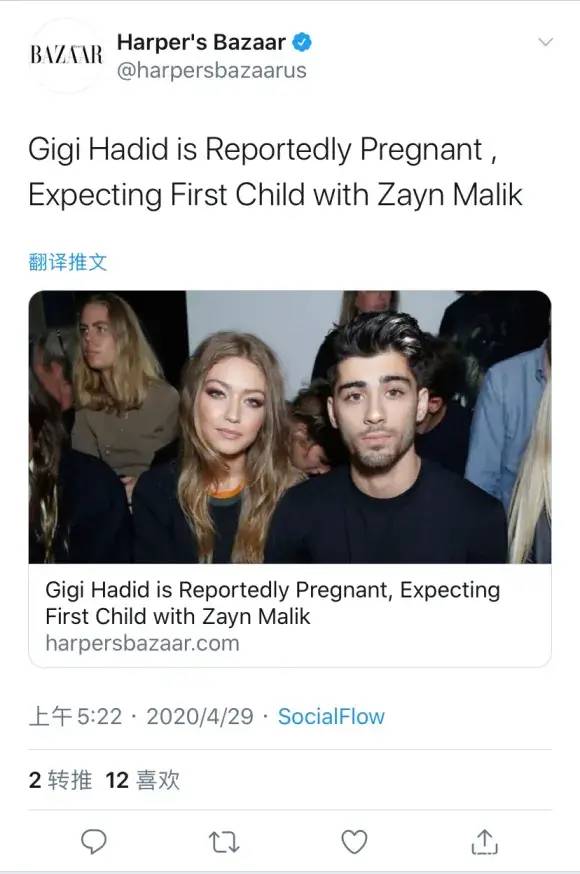Expand the tweet options chevron
The height and width of the screenshot is (874, 580).
tap(545, 42)
